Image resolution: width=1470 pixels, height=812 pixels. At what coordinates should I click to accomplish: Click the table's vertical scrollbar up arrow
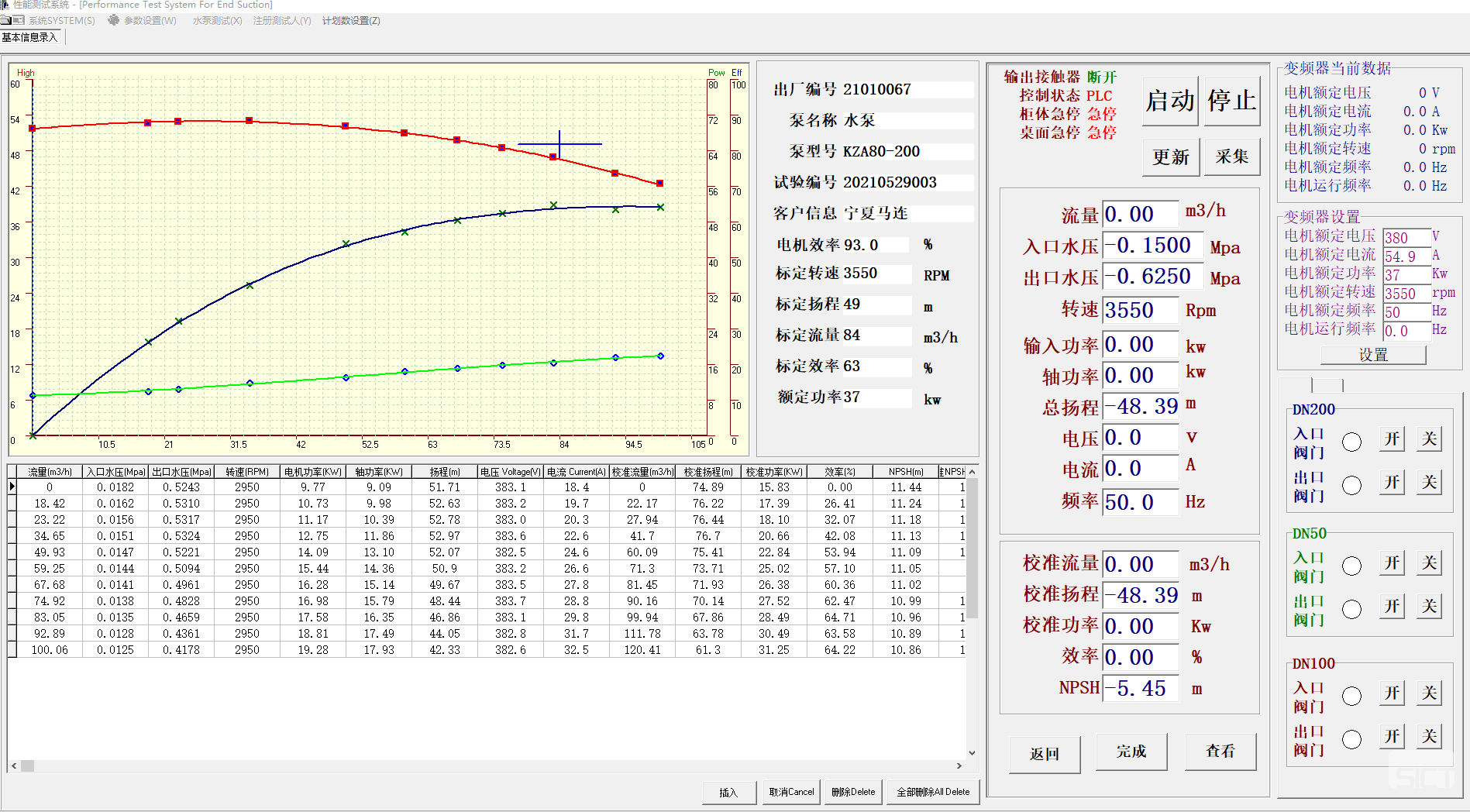coord(972,472)
